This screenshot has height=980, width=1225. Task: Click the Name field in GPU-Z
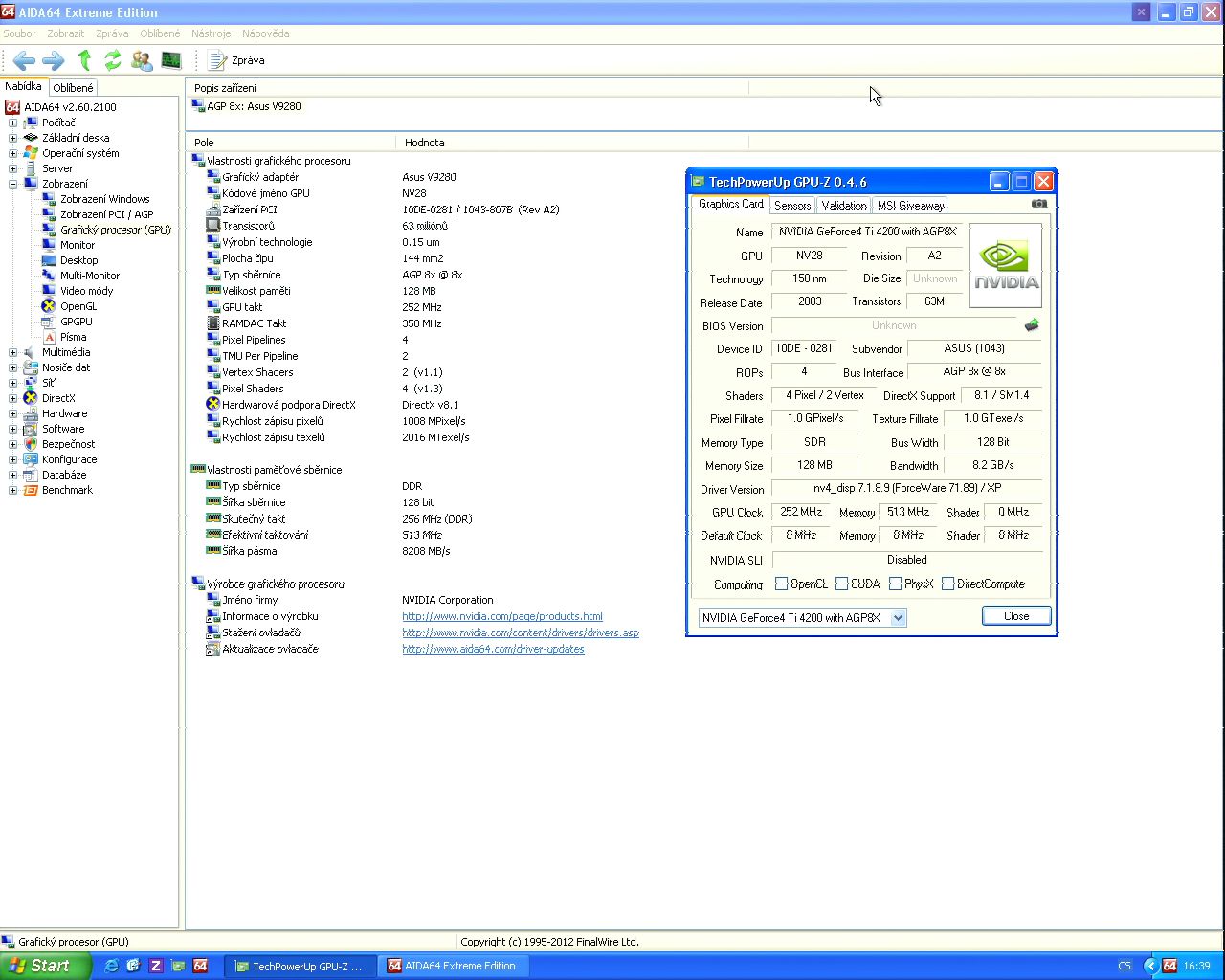867,232
